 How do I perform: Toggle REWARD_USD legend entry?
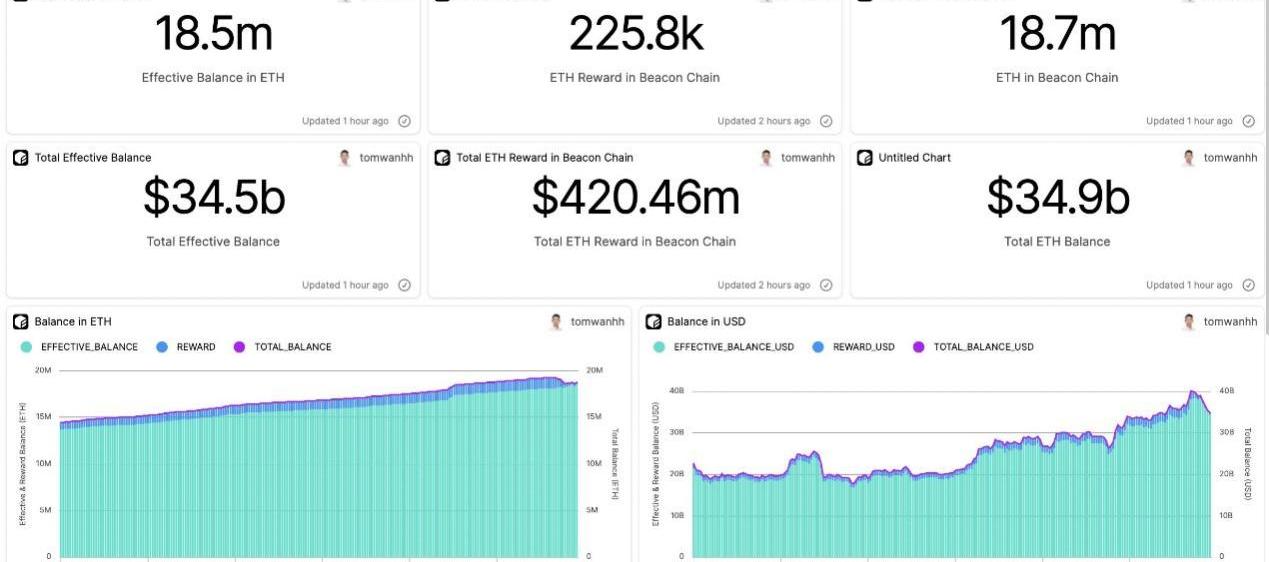coord(863,347)
